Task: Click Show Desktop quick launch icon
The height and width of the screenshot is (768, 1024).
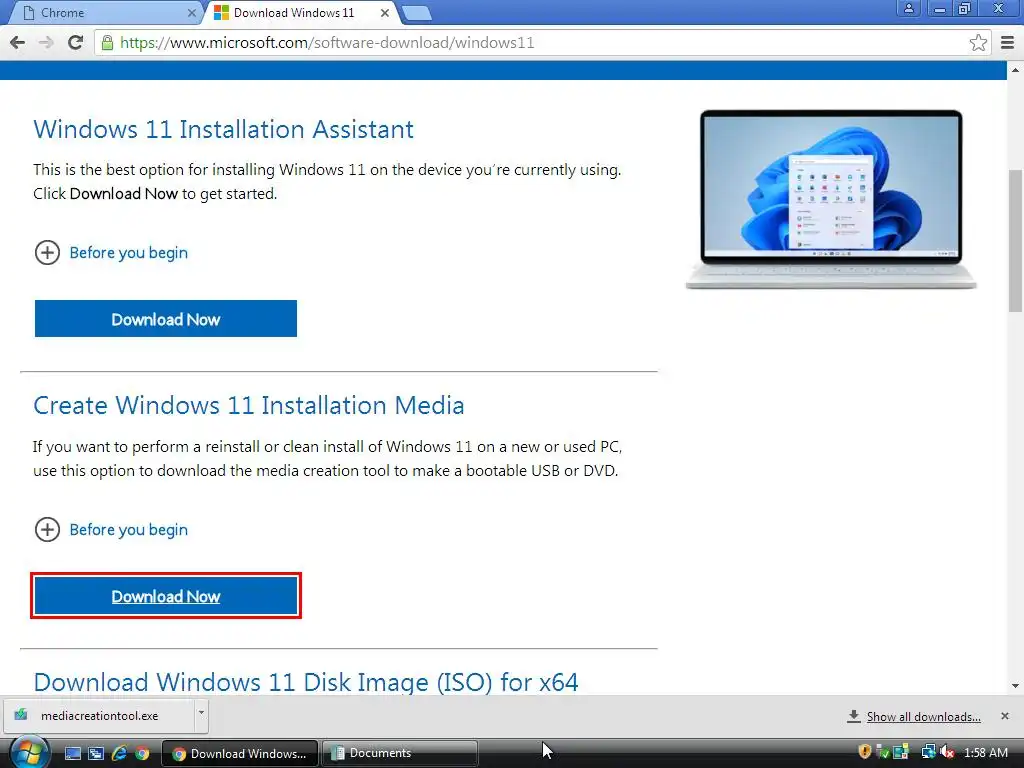Action: click(x=73, y=754)
